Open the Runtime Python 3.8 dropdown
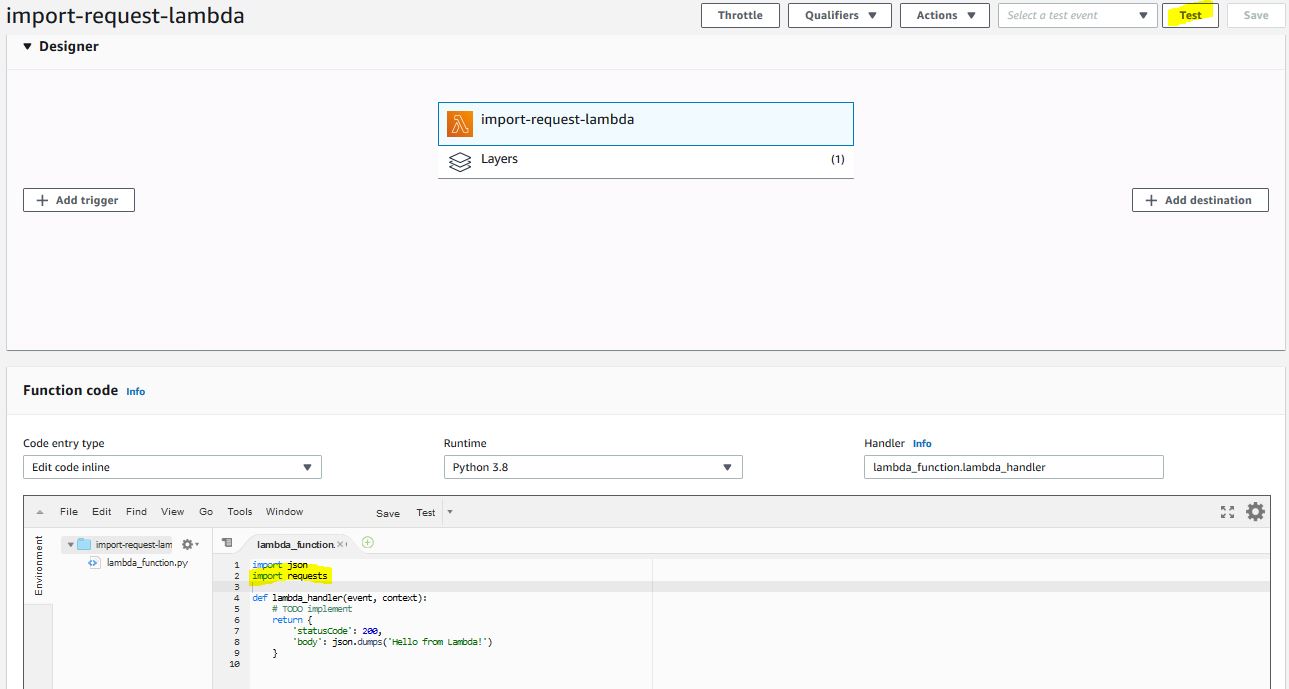The image size is (1289, 689). click(592, 467)
